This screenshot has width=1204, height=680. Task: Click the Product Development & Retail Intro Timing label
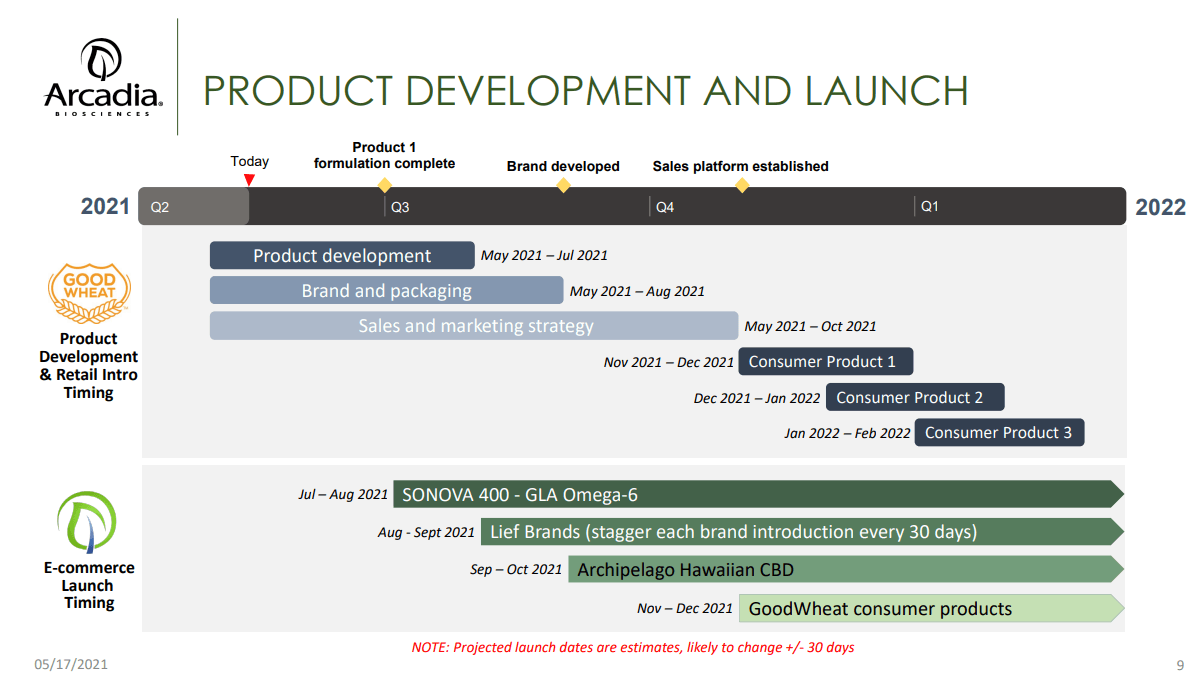tap(89, 366)
